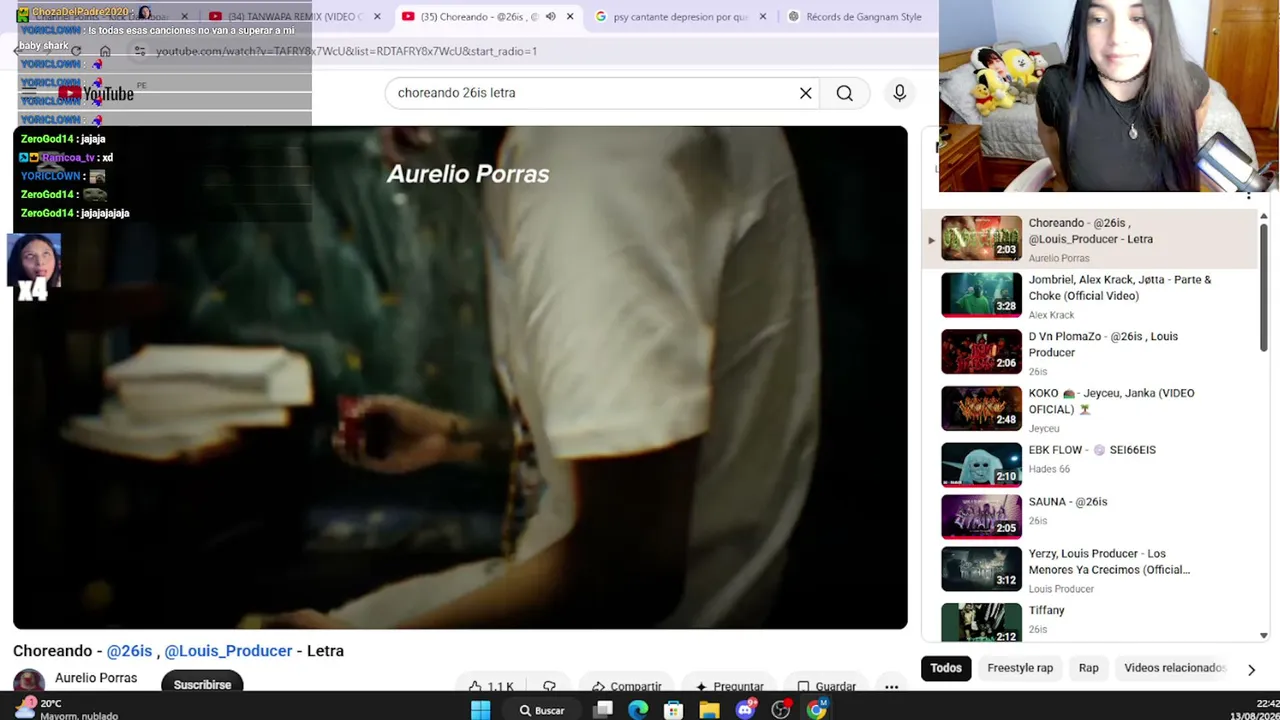Play the KOKO Jeyceu, Janka thumbnail

point(981,408)
